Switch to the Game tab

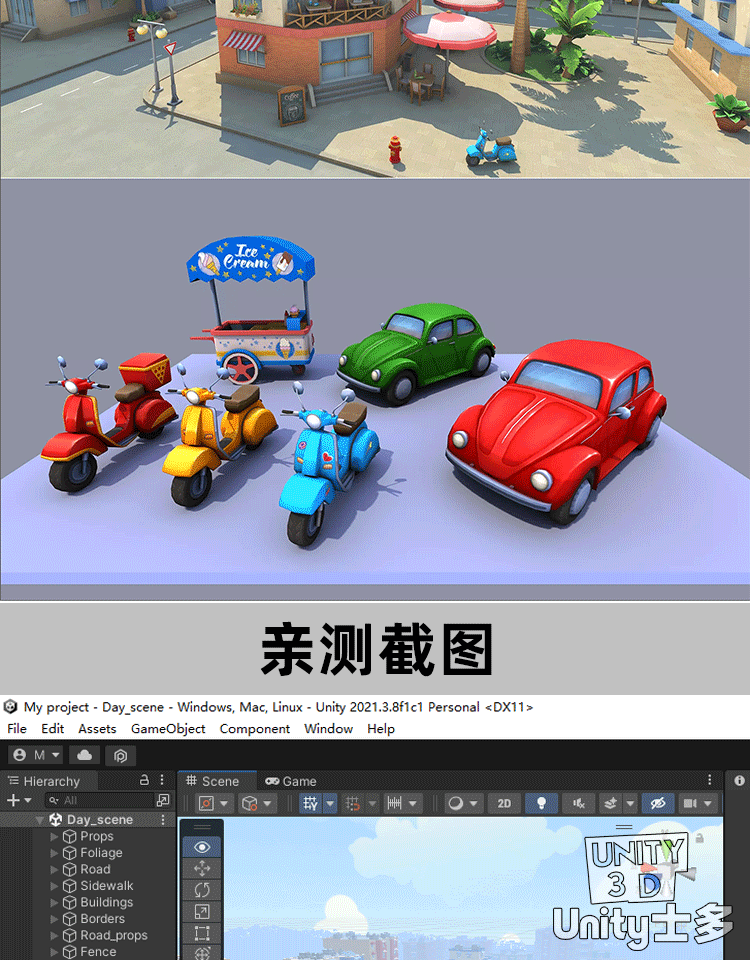pyautogui.click(x=290, y=781)
